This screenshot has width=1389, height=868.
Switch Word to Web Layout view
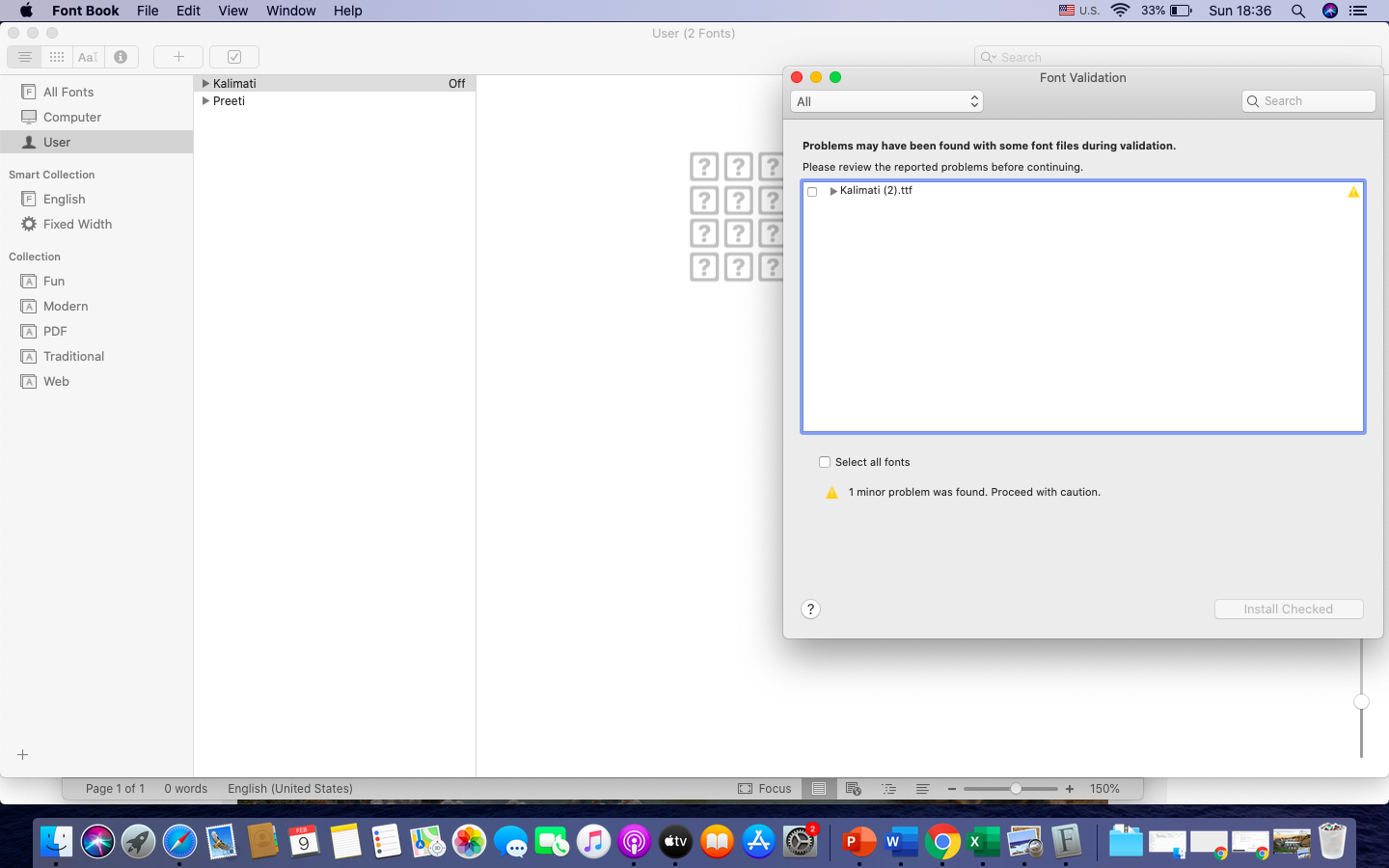click(854, 789)
